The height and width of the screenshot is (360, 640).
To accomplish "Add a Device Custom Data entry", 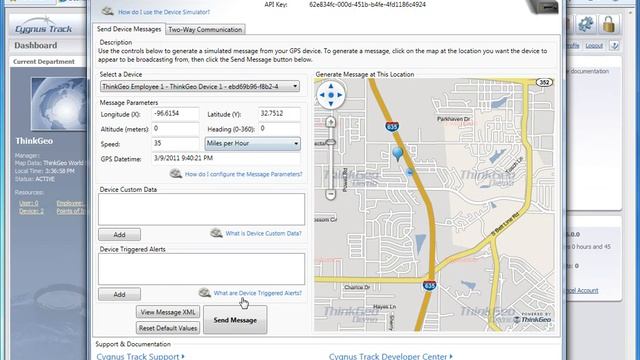I will (119, 235).
